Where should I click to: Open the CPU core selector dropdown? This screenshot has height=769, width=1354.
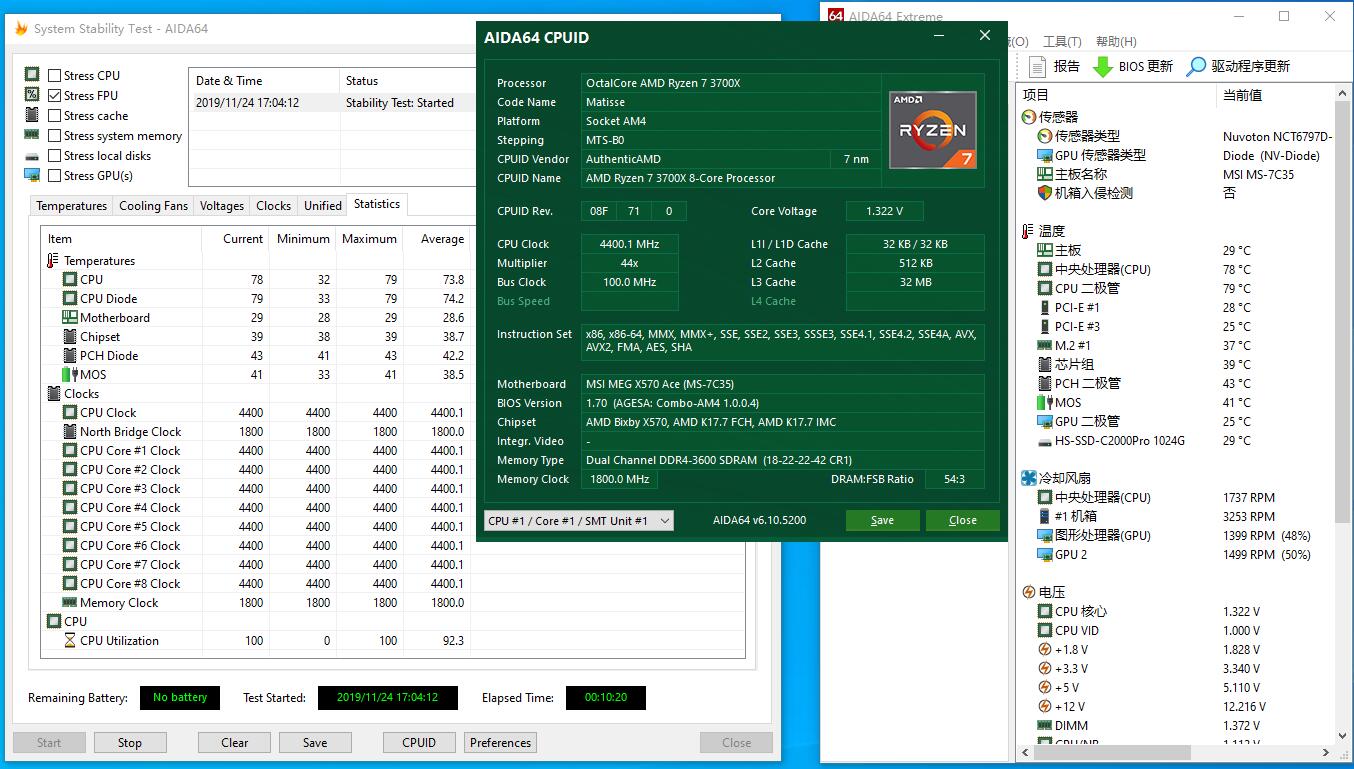click(x=578, y=521)
